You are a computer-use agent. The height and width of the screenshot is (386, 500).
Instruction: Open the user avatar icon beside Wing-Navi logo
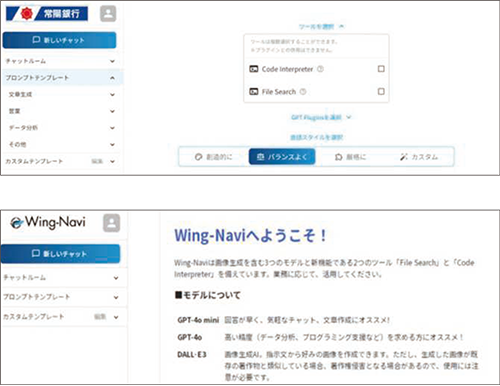[111, 223]
